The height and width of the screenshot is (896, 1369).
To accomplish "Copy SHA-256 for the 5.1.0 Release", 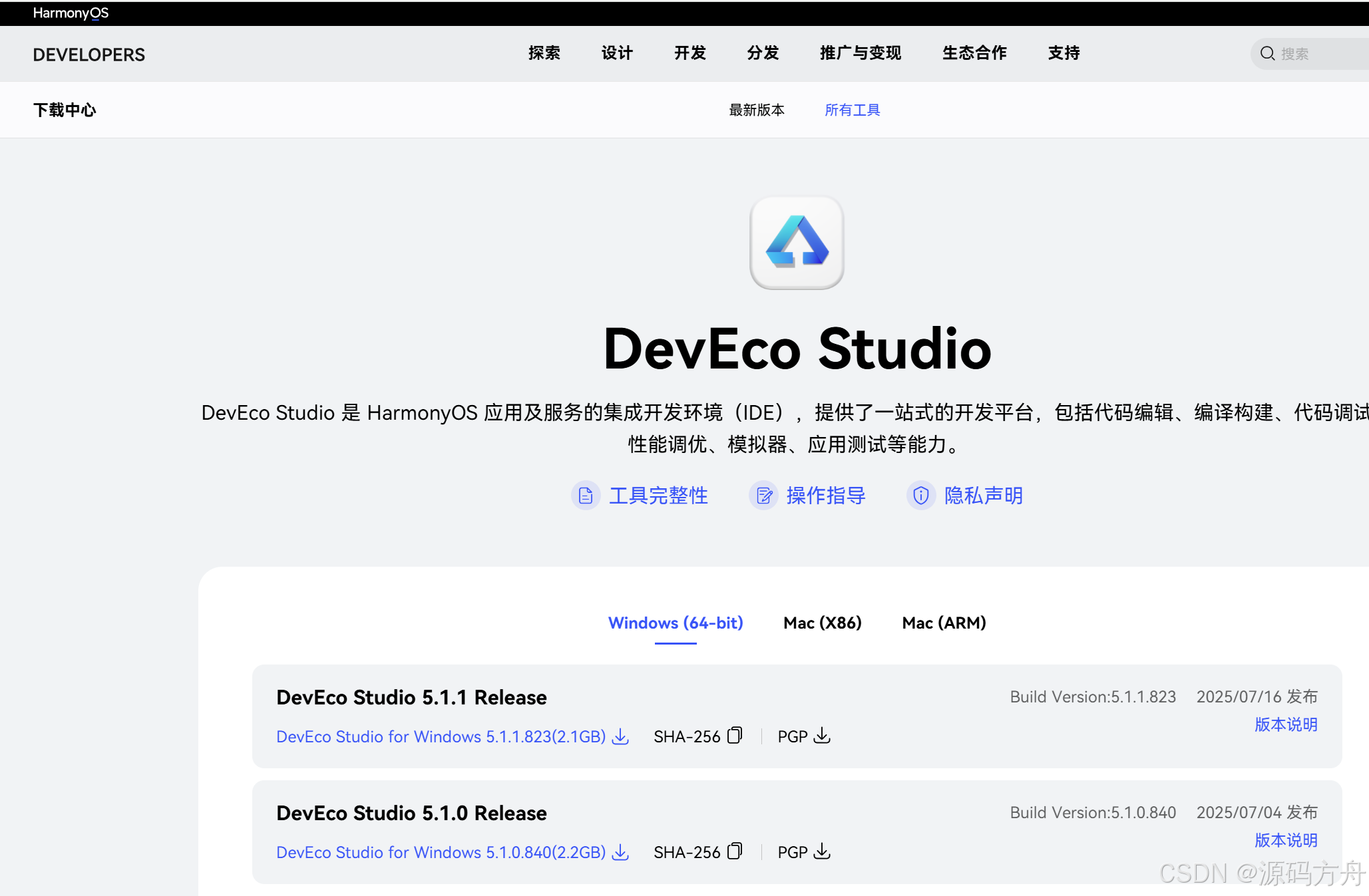I will click(735, 851).
